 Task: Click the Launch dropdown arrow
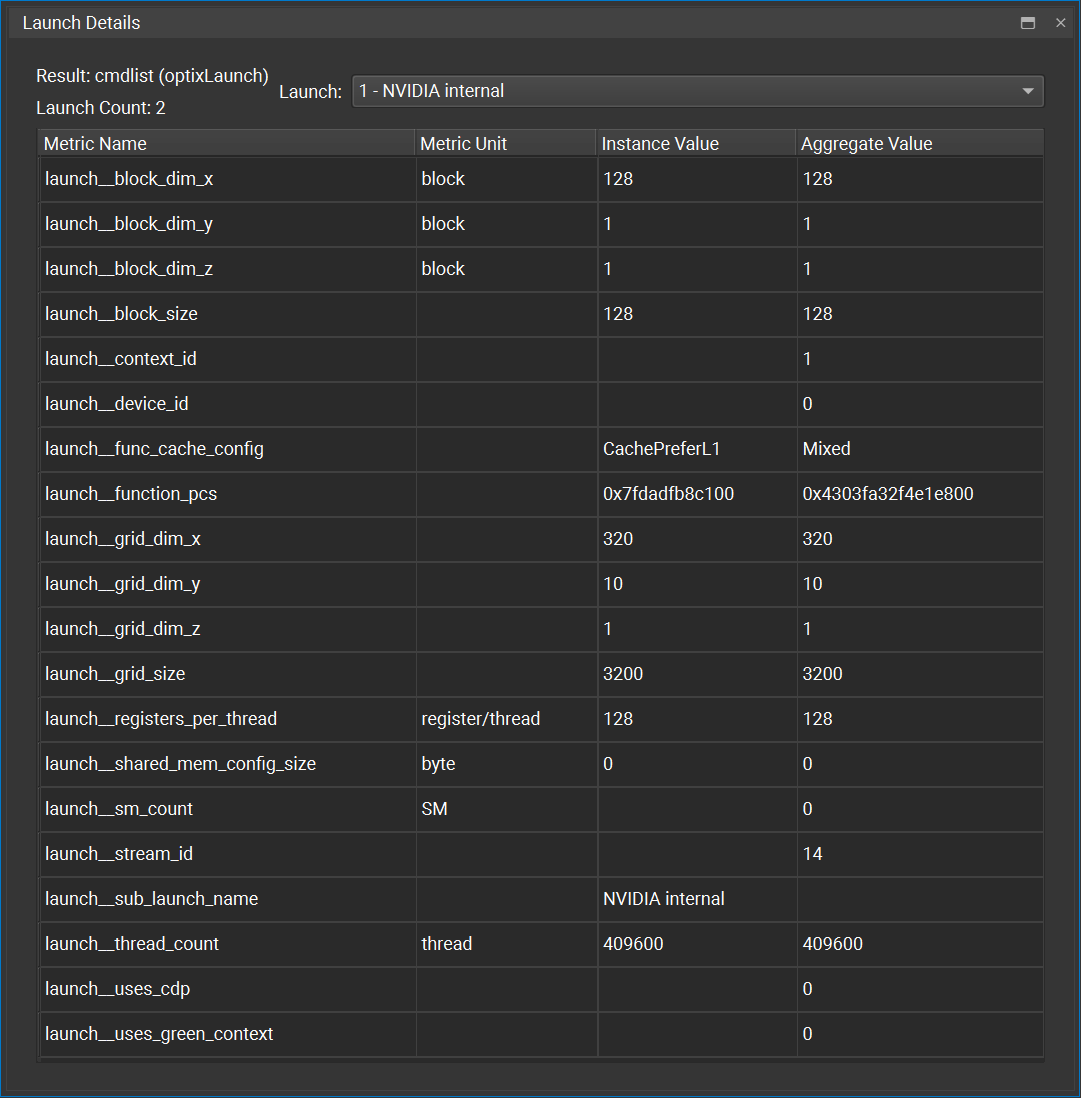1027,91
